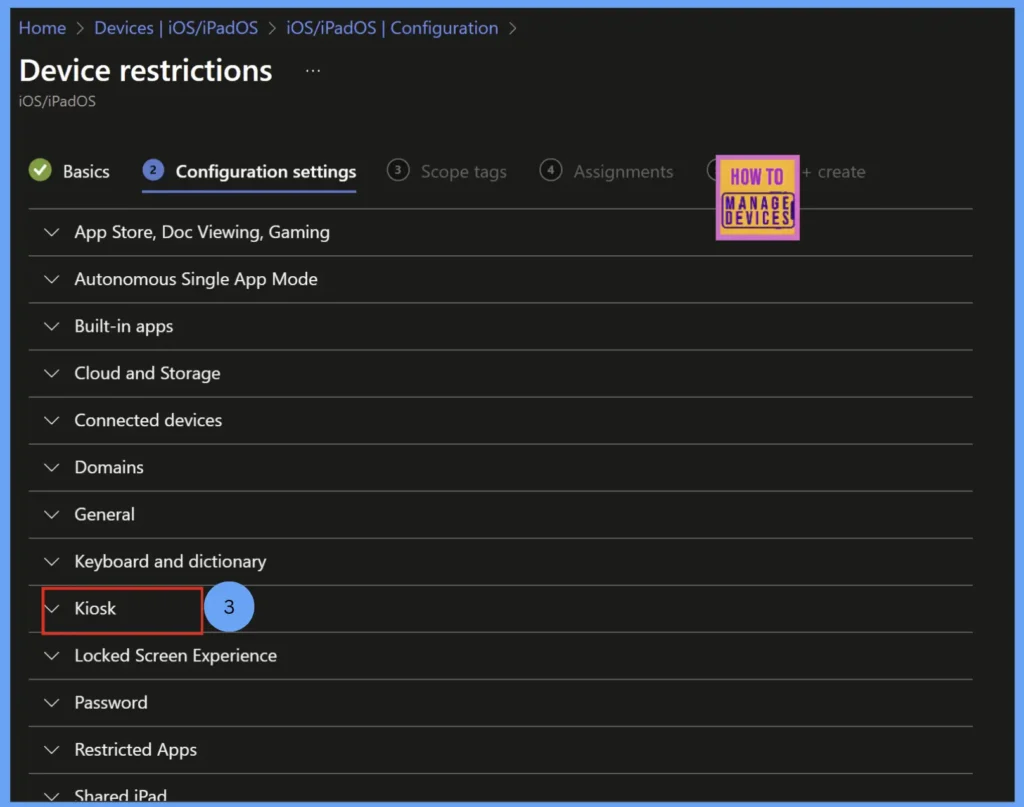1024x807 pixels.
Task: Click the step 4 circle icon
Action: 551,170
